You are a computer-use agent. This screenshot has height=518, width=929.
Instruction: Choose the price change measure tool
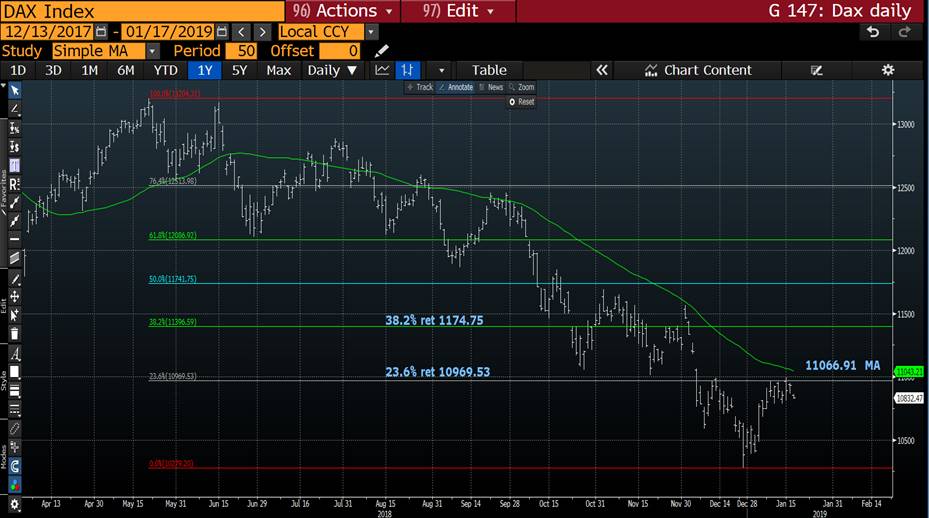[x=15, y=146]
